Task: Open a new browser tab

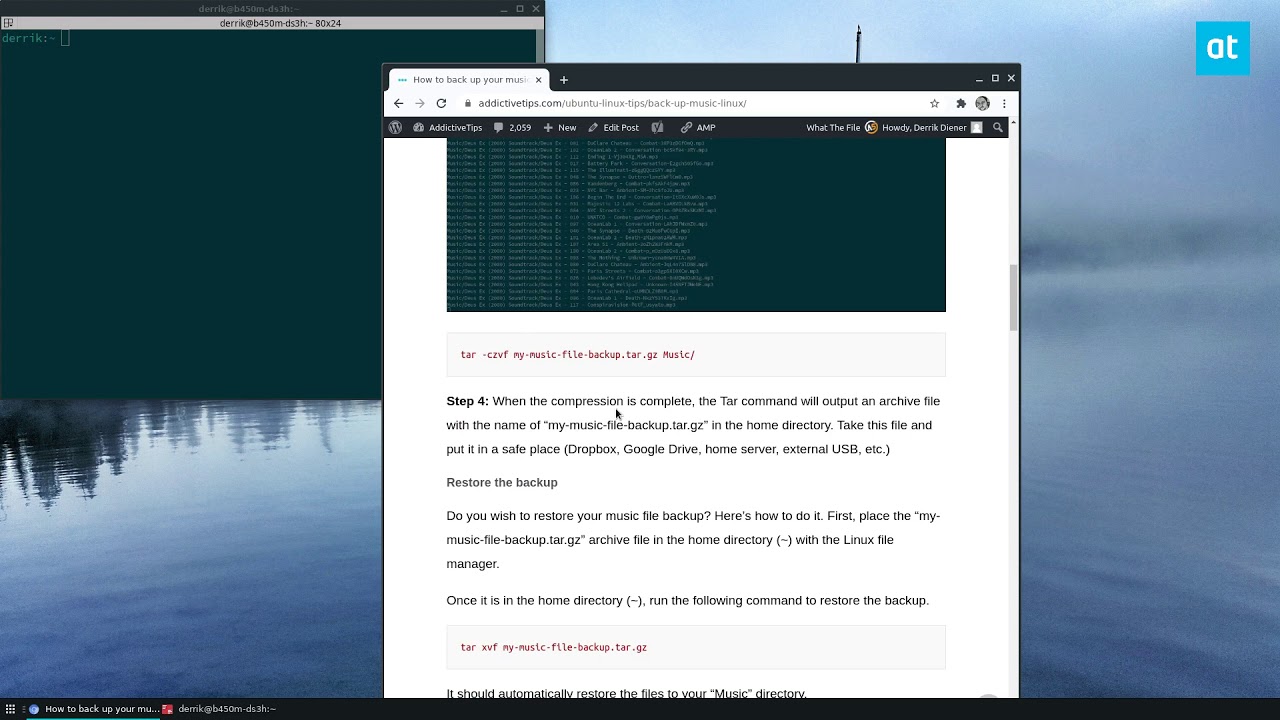Action: click(564, 80)
